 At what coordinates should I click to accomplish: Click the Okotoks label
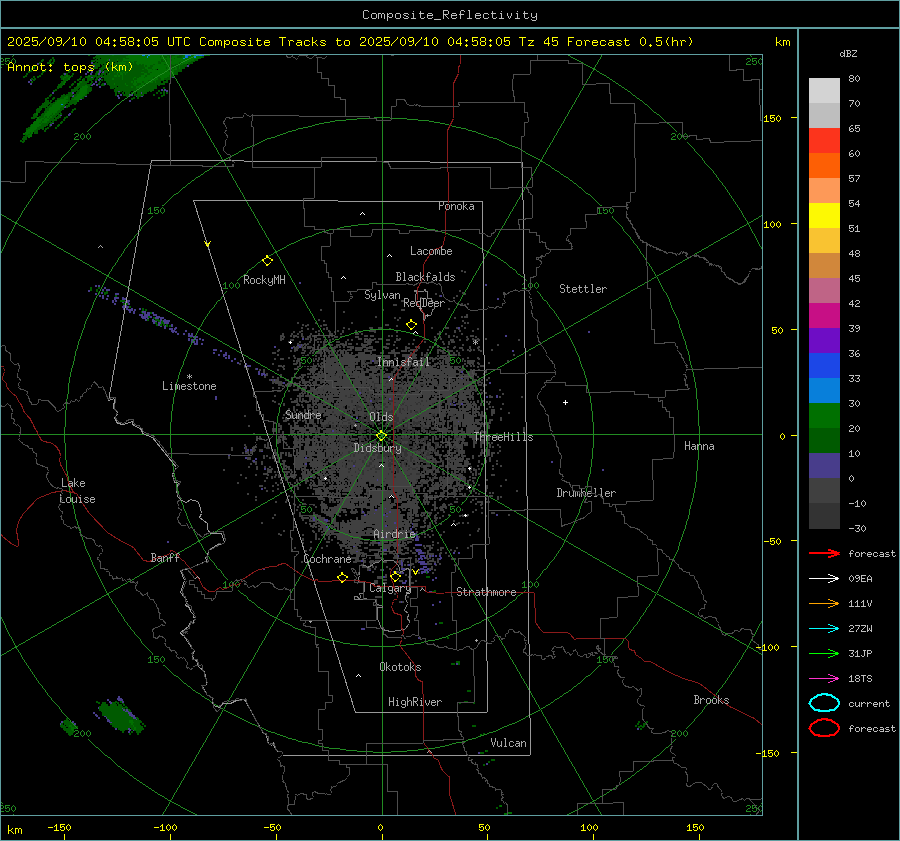400,667
